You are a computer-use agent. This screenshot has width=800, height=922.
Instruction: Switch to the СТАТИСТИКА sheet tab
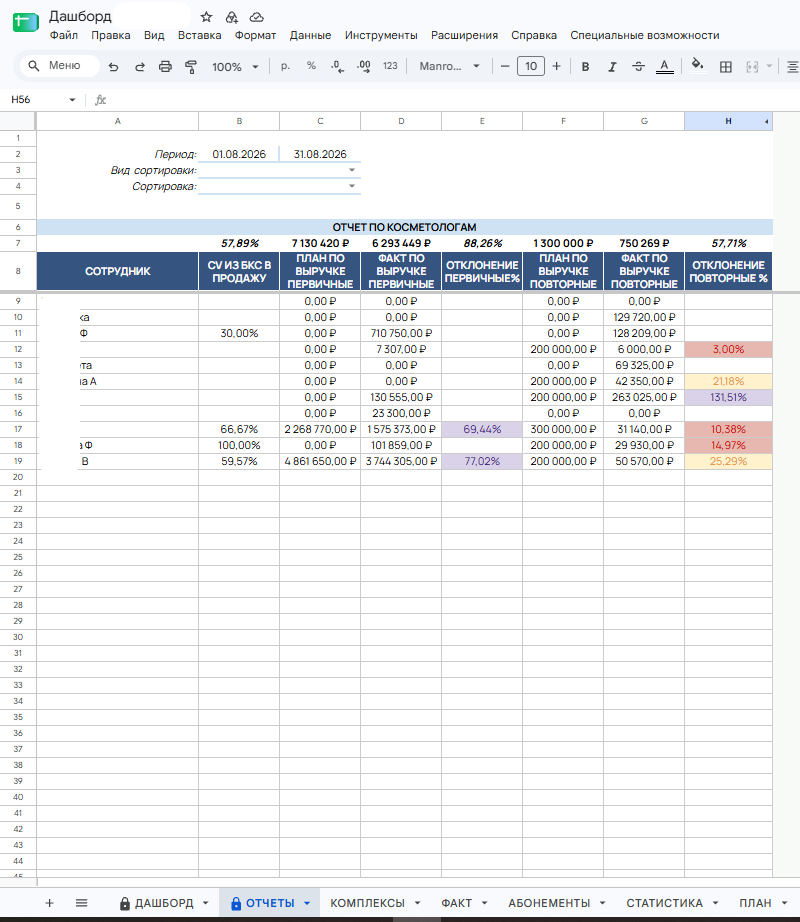tap(664, 903)
